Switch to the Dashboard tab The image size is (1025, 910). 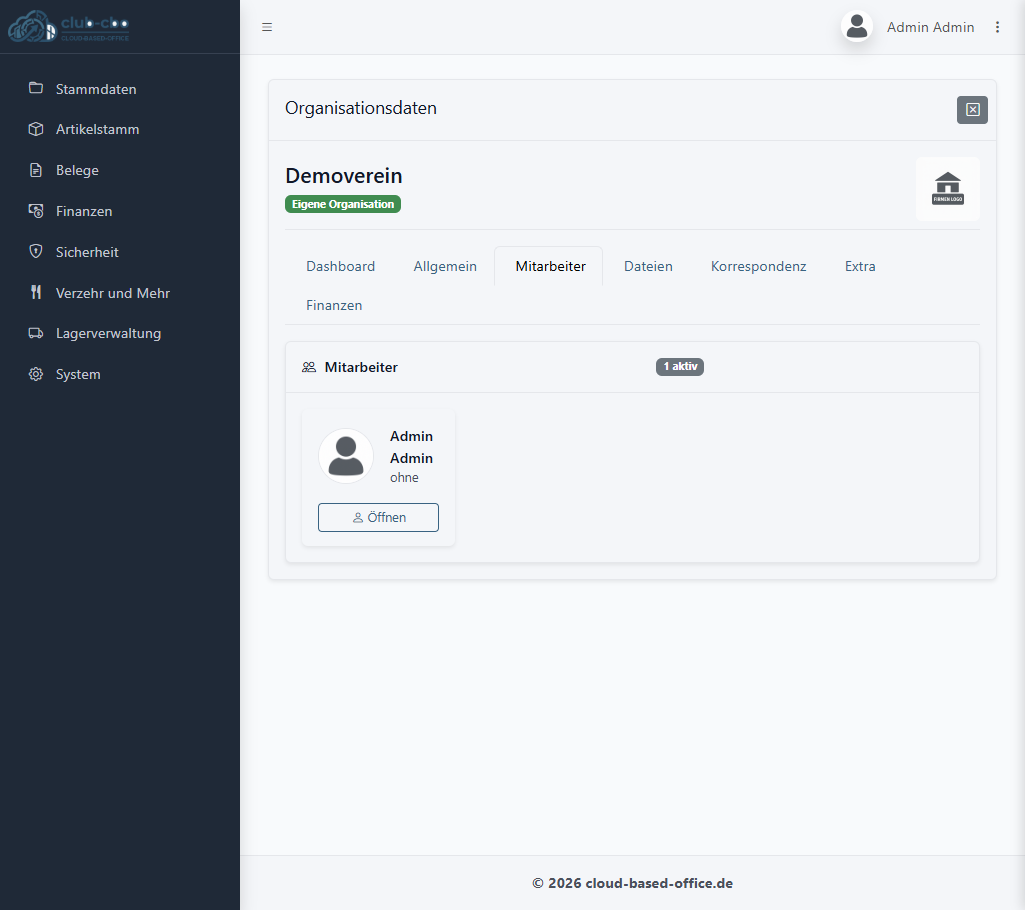coord(341,266)
